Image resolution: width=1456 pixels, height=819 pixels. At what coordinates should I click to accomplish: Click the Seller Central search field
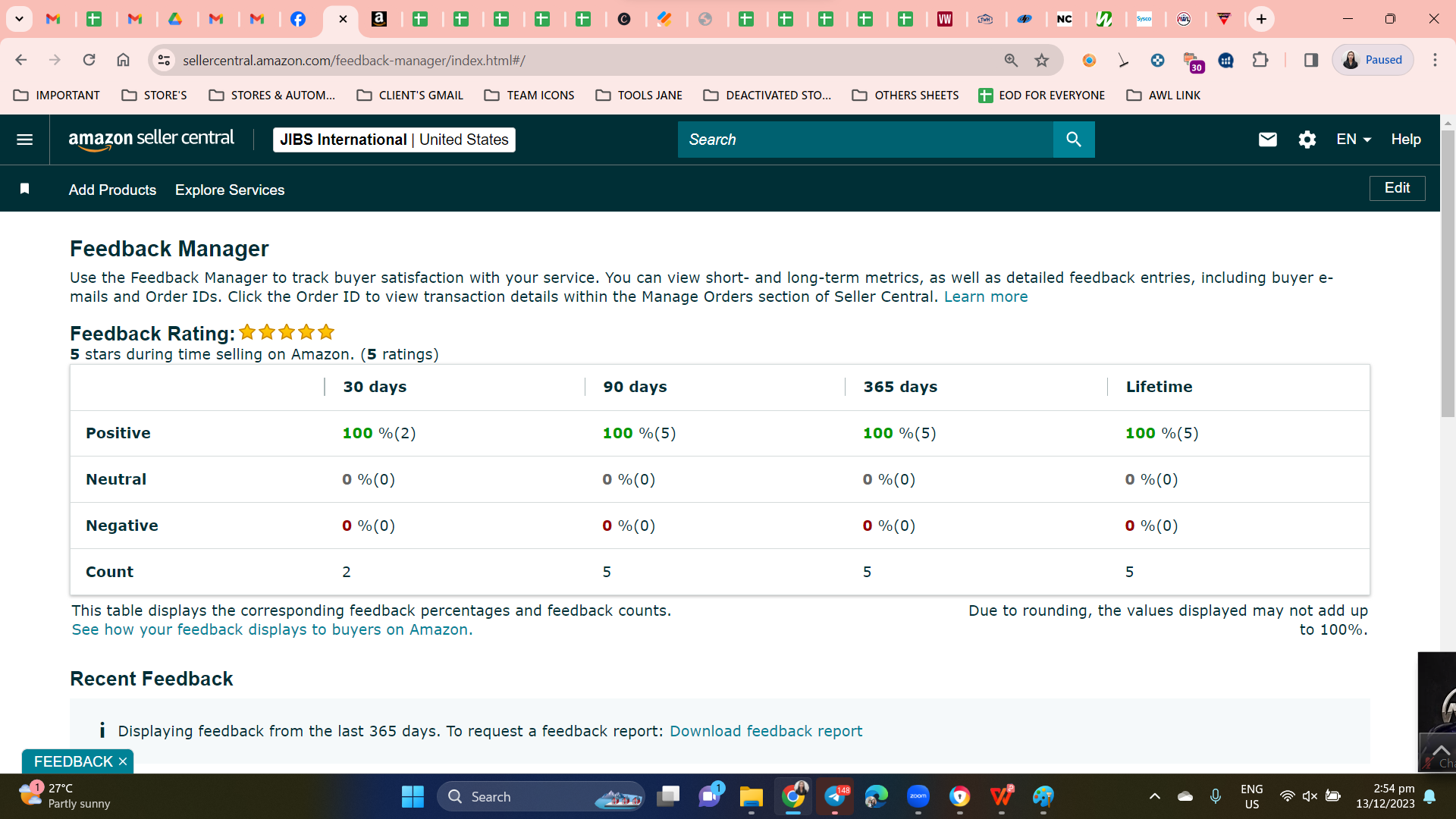click(x=865, y=140)
